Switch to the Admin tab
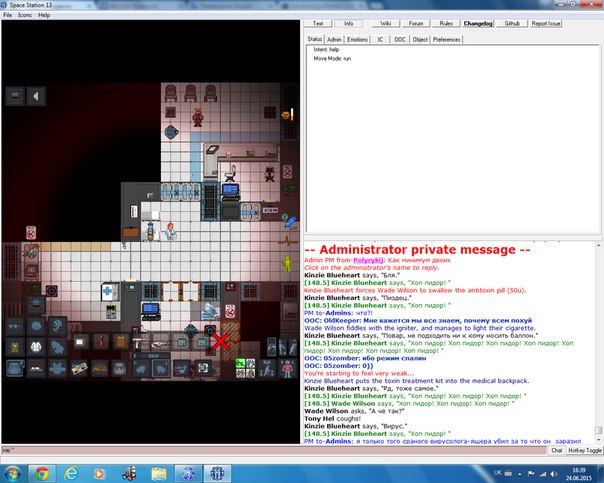This screenshot has width=604, height=483. tap(334, 39)
